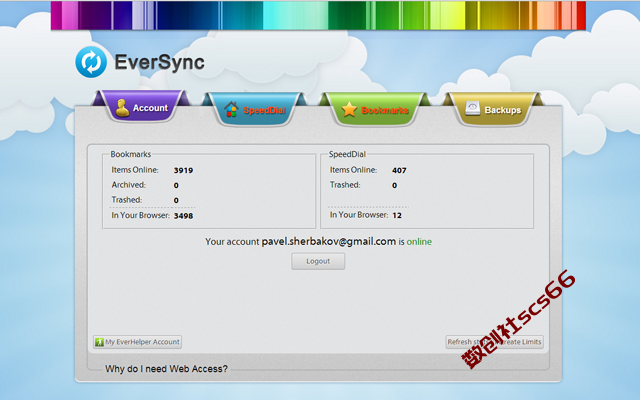Click the EverSync sync logo icon

(91, 62)
